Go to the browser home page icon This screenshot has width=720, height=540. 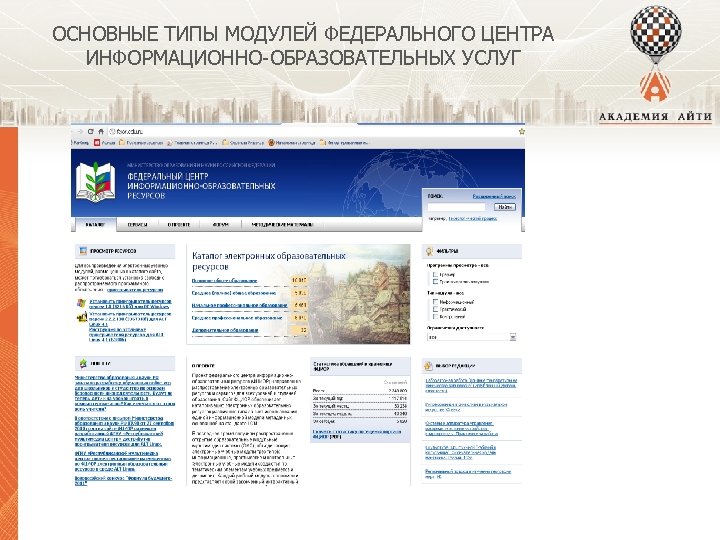[x=101, y=132]
